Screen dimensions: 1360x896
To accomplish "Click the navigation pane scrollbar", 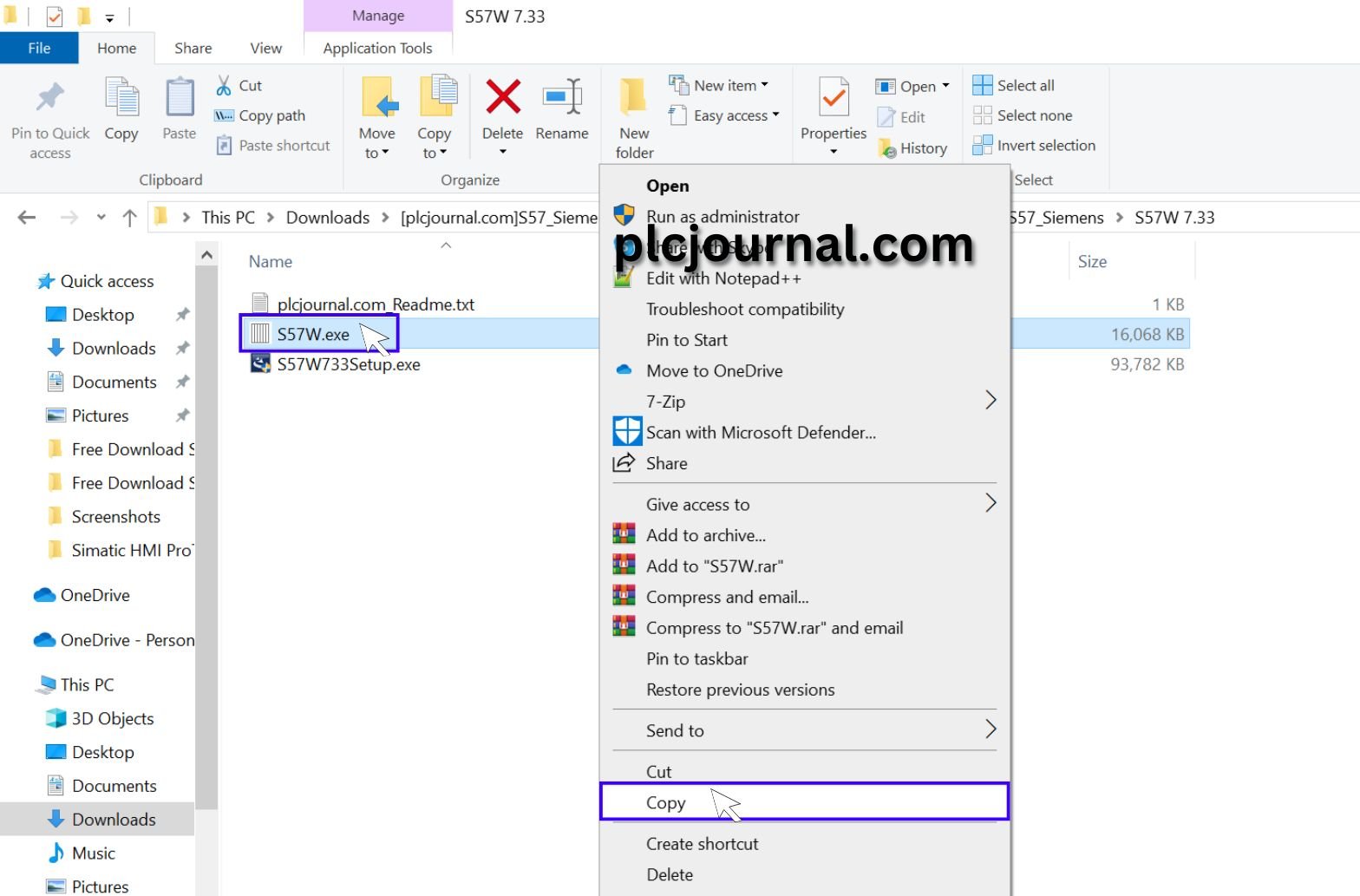I will point(206,538).
